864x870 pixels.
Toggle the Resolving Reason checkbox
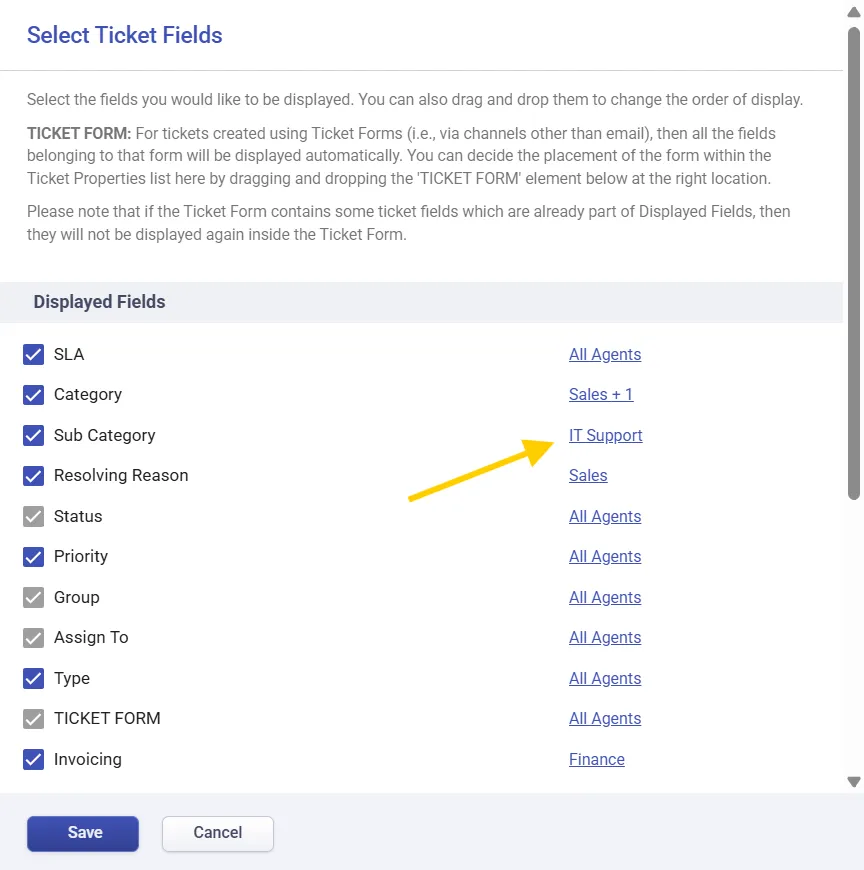[x=34, y=476]
